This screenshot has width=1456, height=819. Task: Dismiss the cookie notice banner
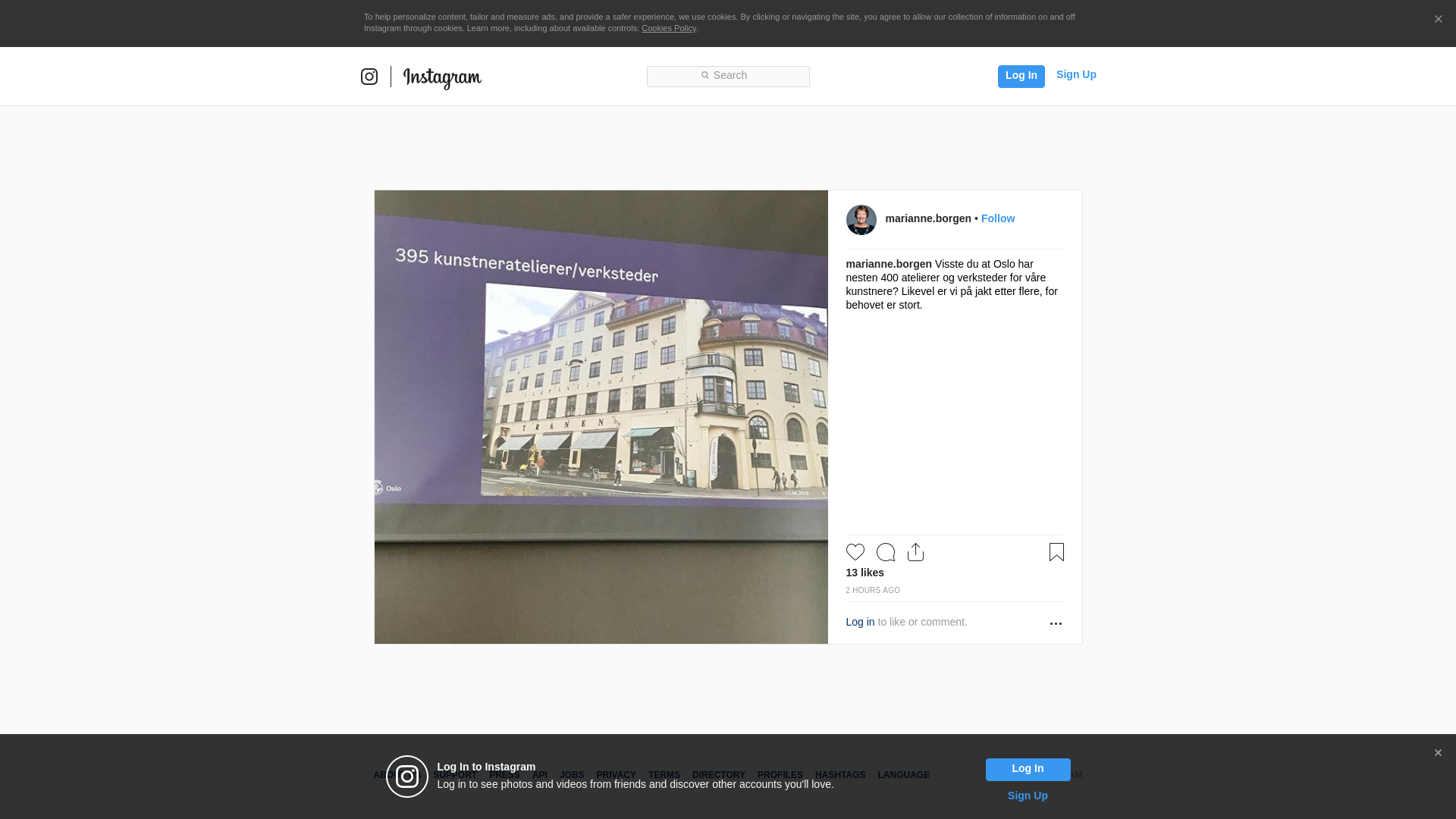pos(1438,19)
